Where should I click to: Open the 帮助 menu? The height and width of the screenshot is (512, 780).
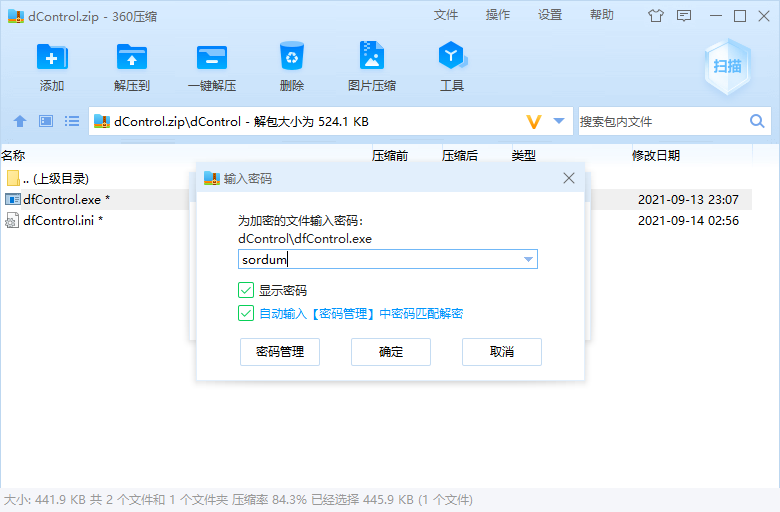coord(602,15)
